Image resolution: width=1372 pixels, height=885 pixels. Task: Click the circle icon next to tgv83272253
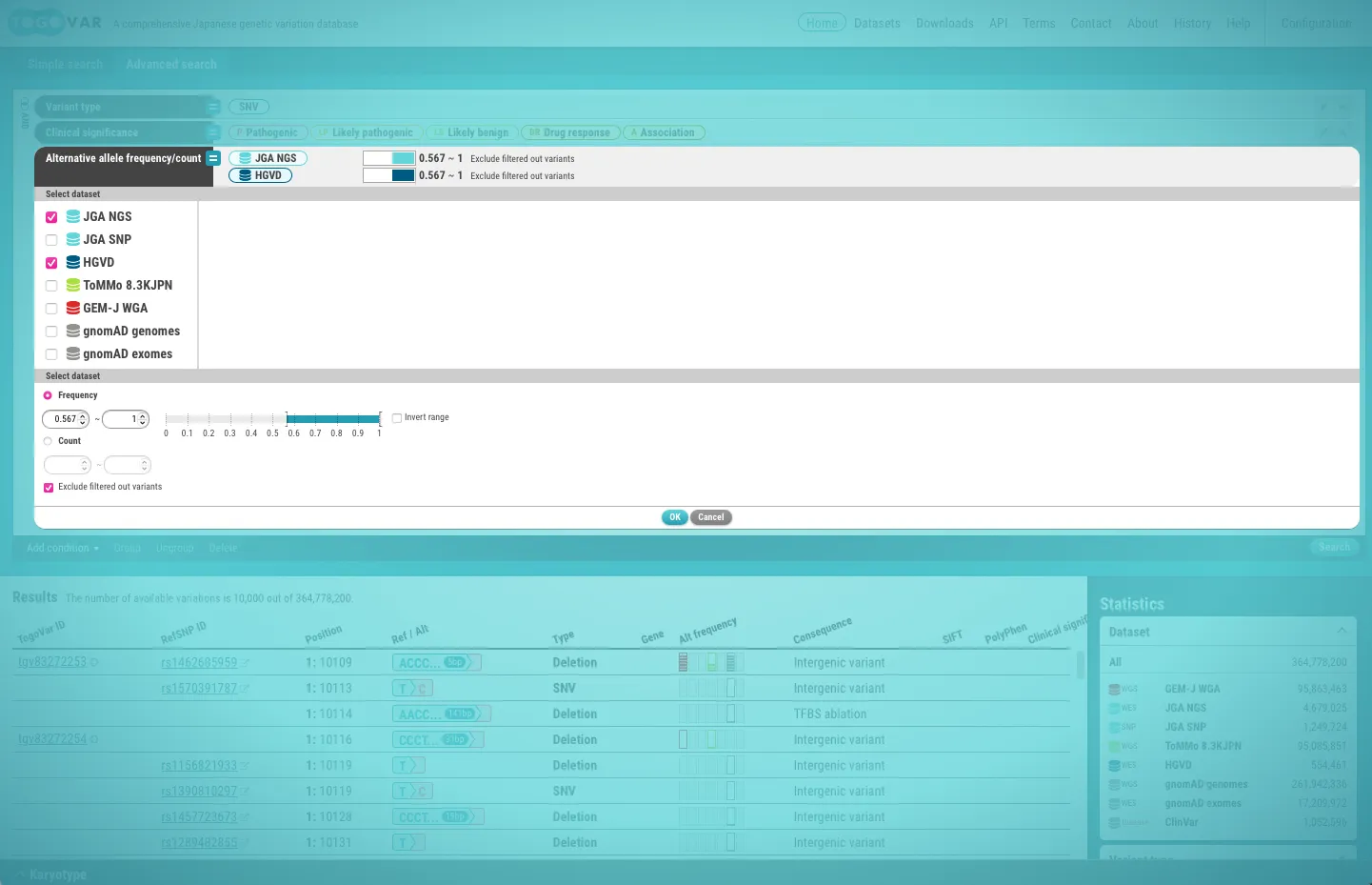coord(94,662)
